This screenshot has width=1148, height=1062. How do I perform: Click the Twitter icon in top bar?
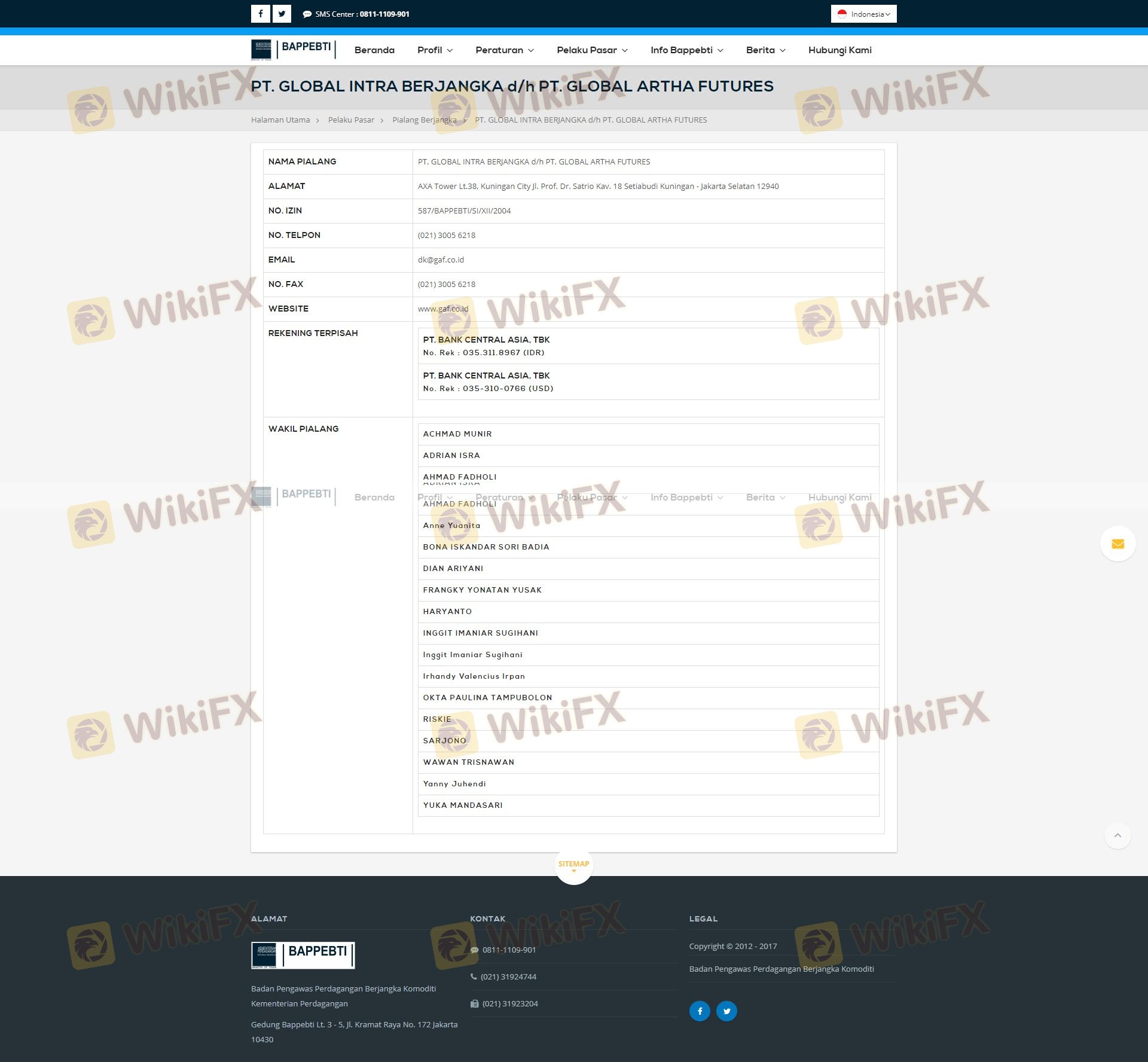[282, 14]
